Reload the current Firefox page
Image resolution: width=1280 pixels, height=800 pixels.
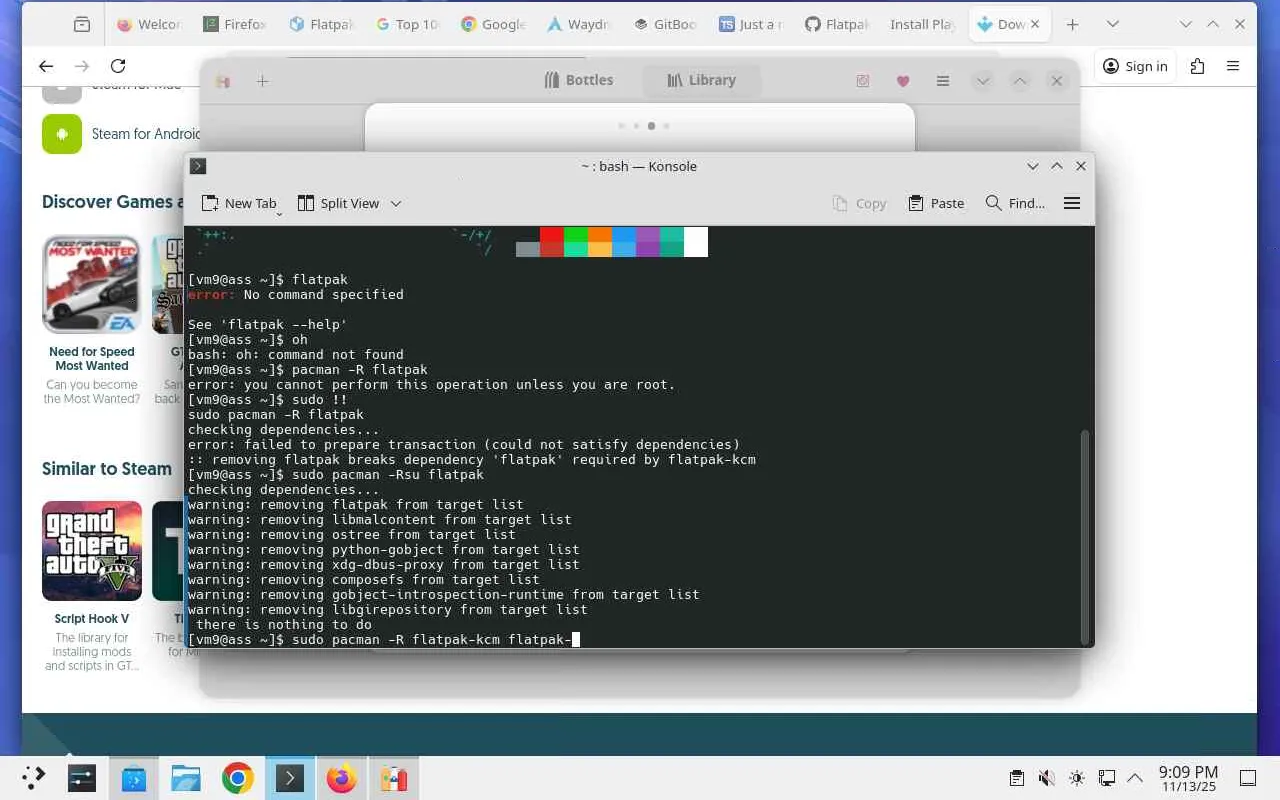[118, 66]
